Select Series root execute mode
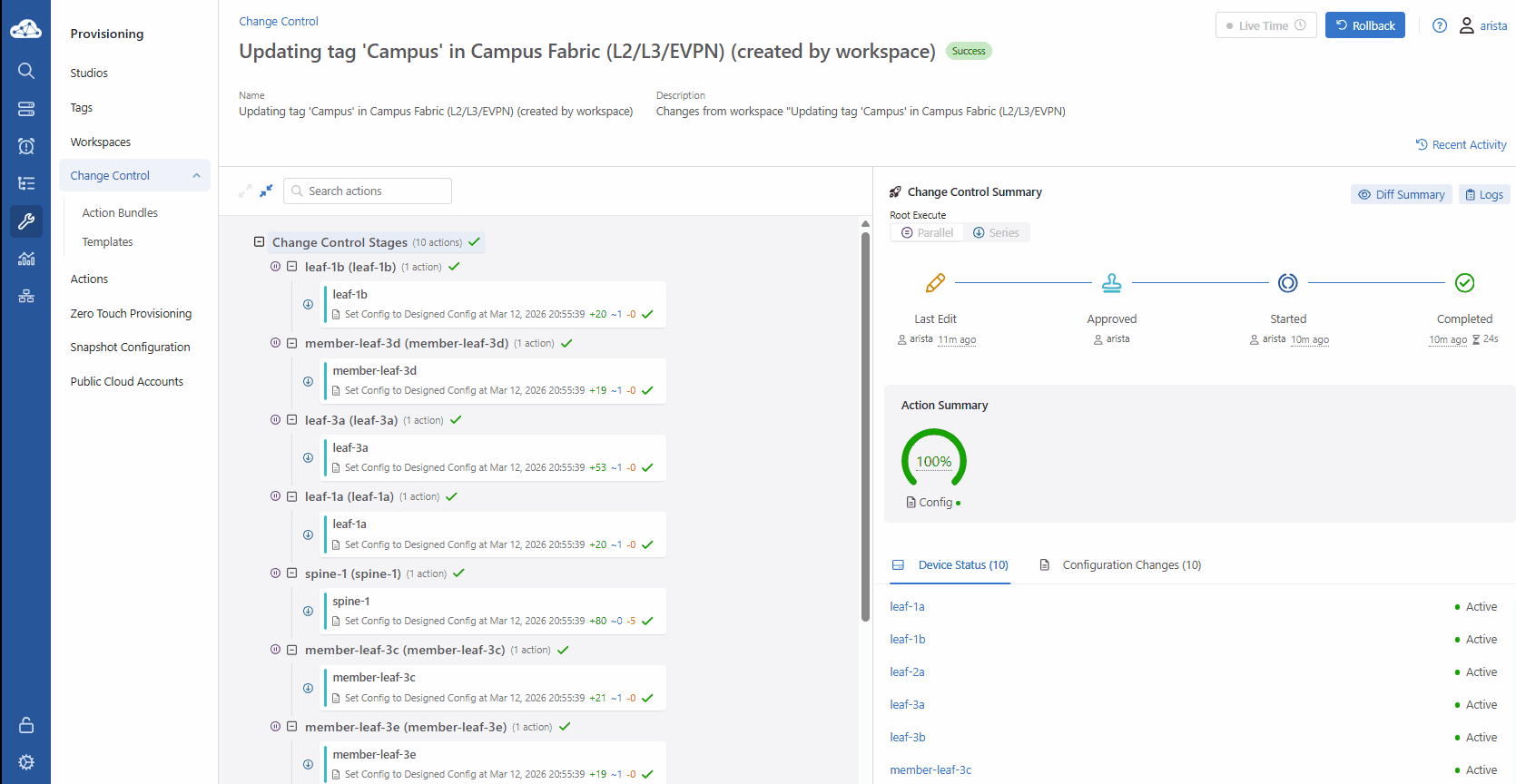Image resolution: width=1516 pixels, height=784 pixels. tap(996, 232)
